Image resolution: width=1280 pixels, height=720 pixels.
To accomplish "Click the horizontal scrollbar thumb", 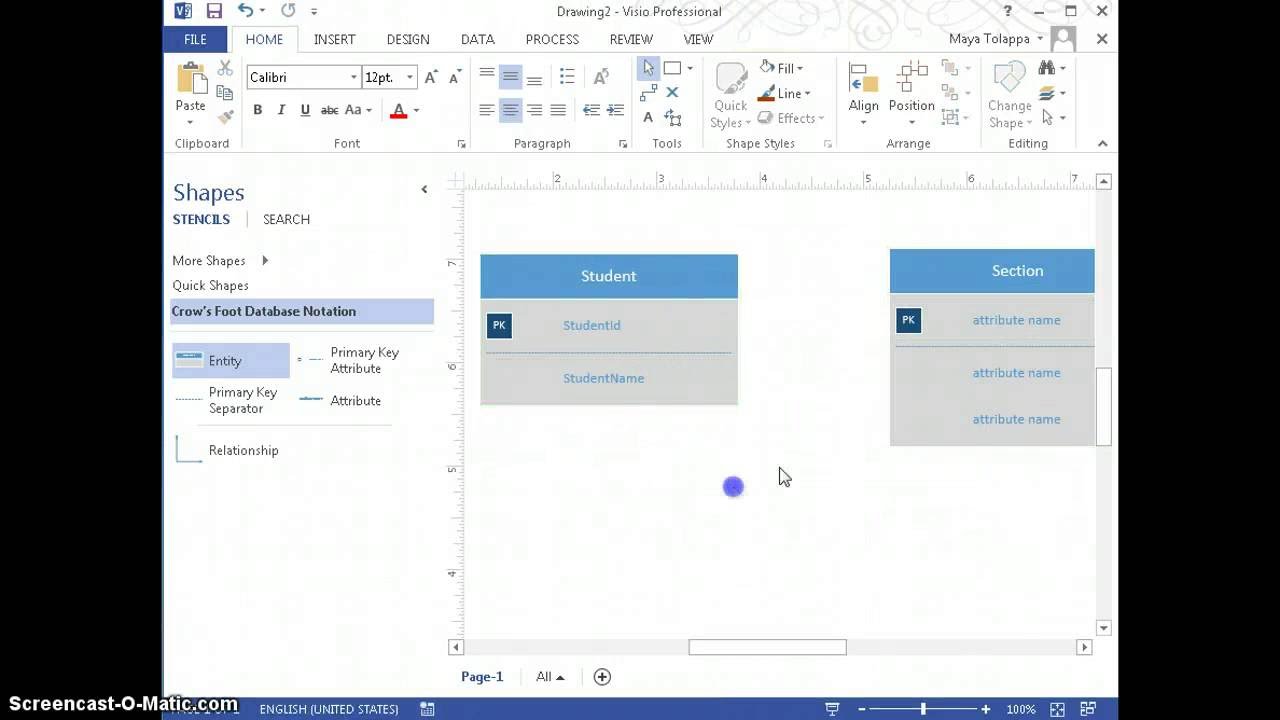I will (x=767, y=647).
